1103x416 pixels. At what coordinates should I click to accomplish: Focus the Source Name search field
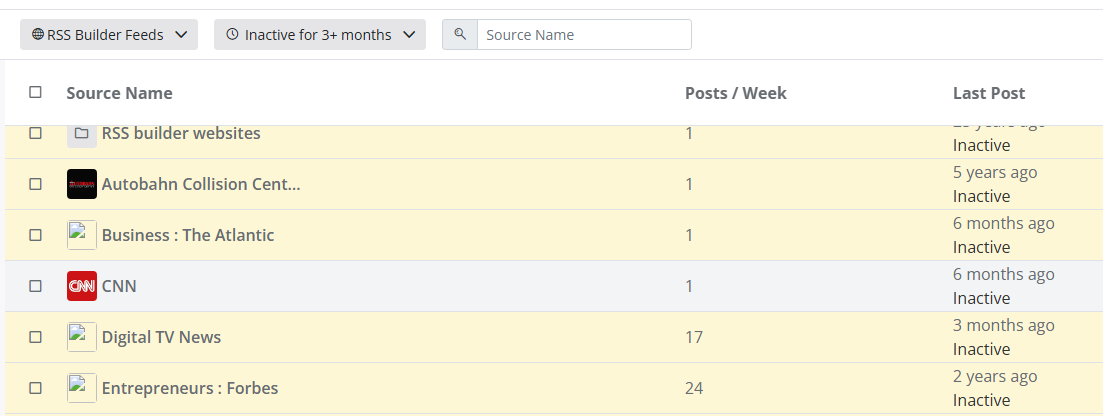[584, 34]
